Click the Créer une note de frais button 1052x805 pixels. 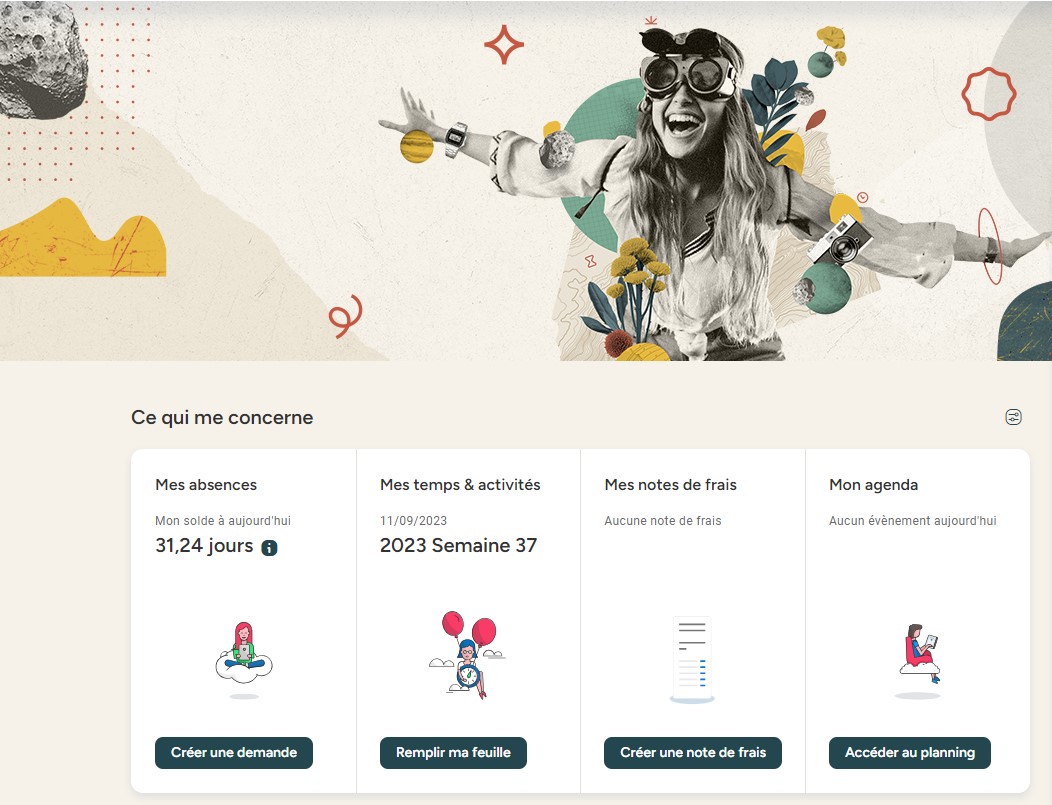692,753
